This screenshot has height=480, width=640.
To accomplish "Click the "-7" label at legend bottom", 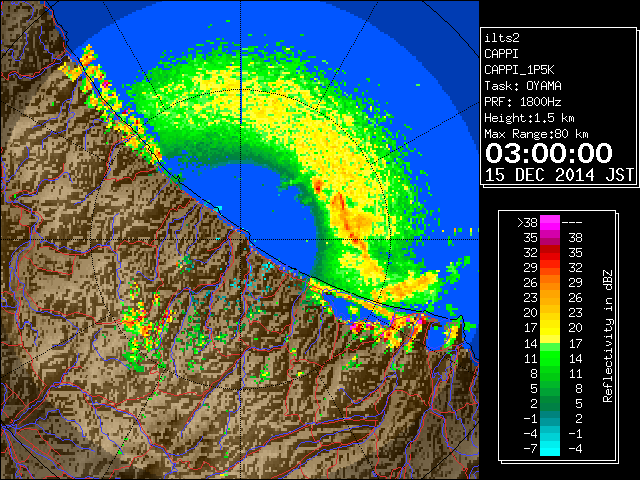I will 530,449.
